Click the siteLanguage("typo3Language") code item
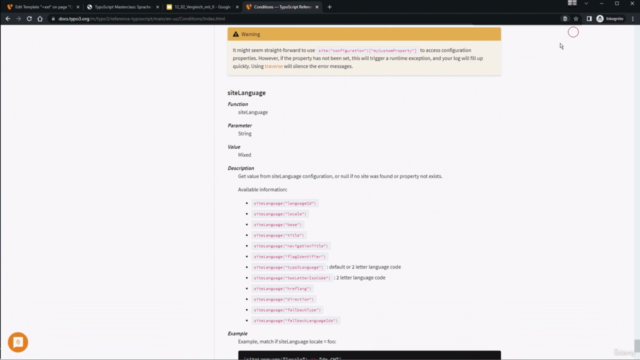This screenshot has height=360, width=640. coord(288,267)
